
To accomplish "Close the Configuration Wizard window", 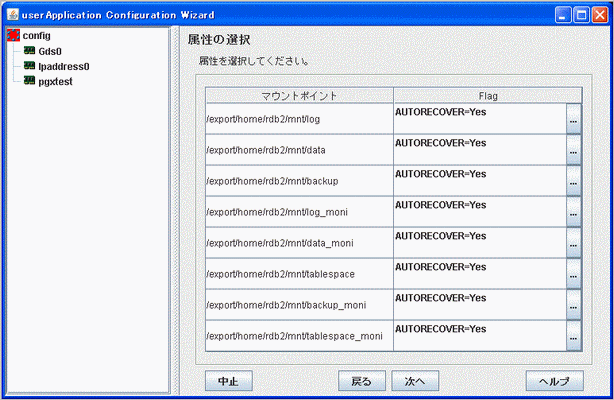I will (x=600, y=15).
